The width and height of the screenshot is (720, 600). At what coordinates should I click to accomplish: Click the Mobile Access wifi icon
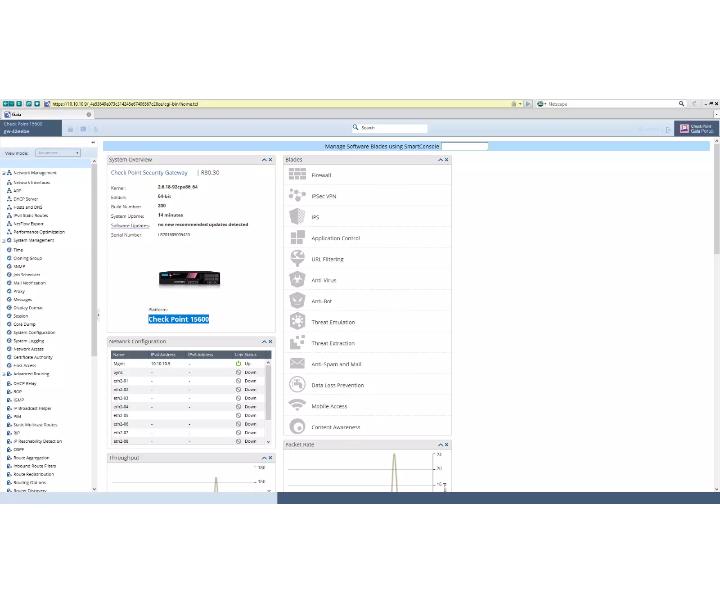[297, 405]
